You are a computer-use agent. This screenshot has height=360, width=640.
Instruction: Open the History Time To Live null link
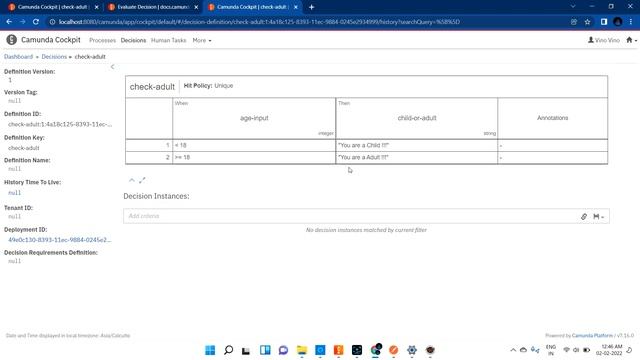pyautogui.click(x=14, y=193)
